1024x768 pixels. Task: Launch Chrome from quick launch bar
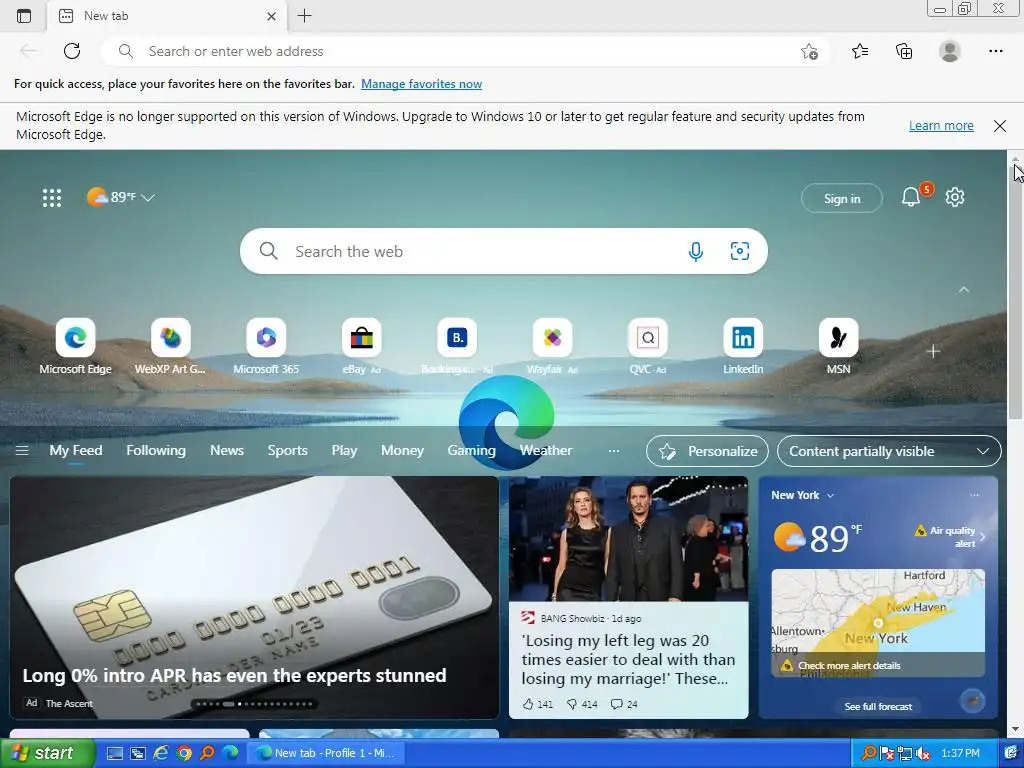[184, 753]
